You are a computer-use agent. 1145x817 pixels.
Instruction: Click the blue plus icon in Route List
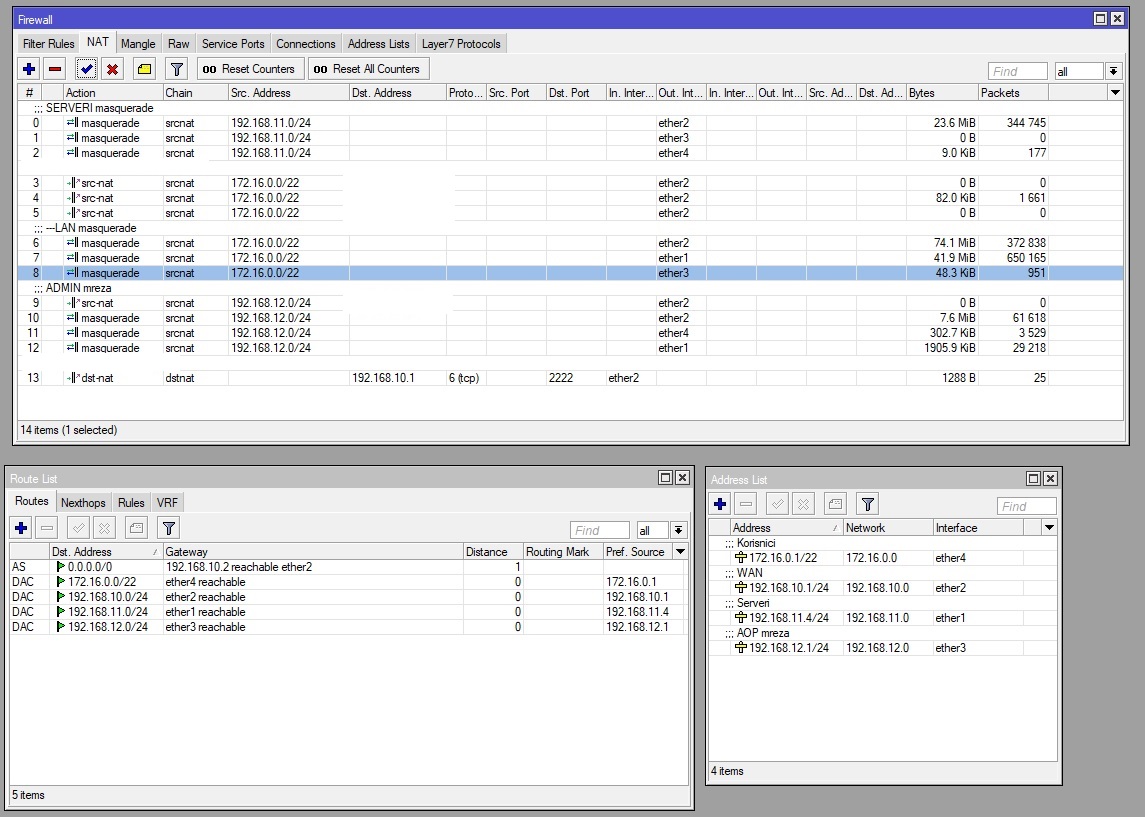click(x=21, y=528)
